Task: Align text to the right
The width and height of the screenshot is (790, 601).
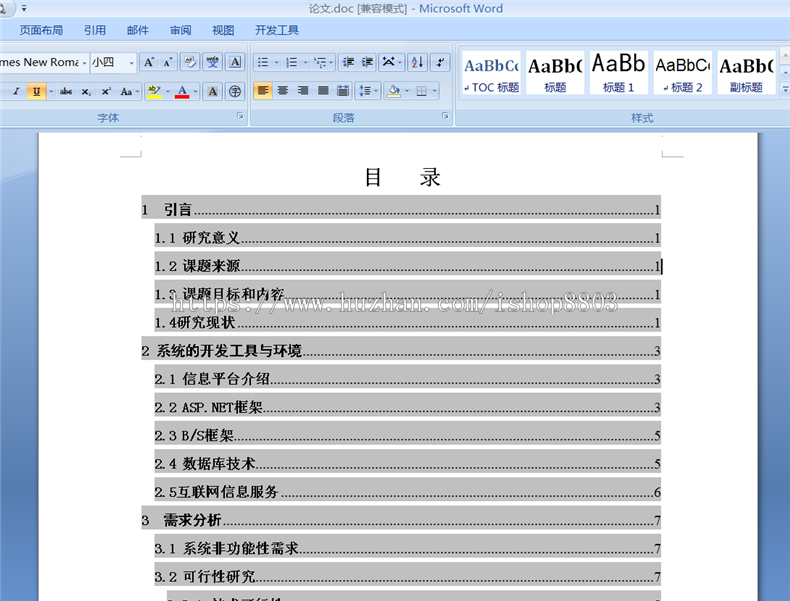Action: tap(303, 91)
